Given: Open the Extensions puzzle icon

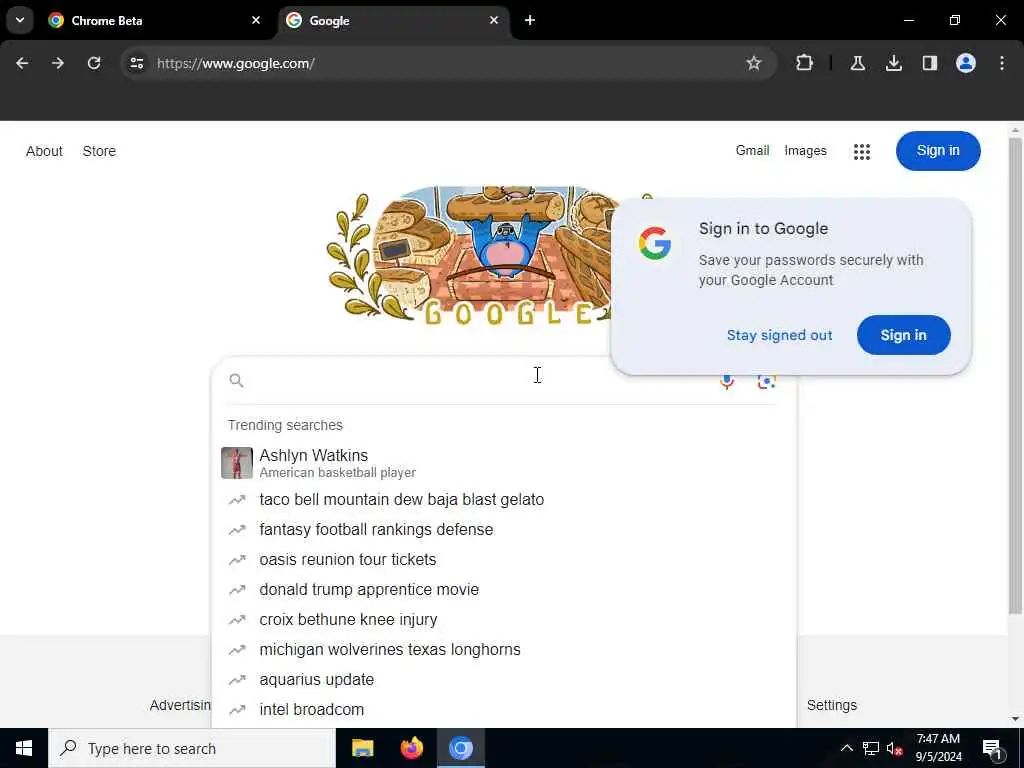Looking at the screenshot, I should [805, 63].
